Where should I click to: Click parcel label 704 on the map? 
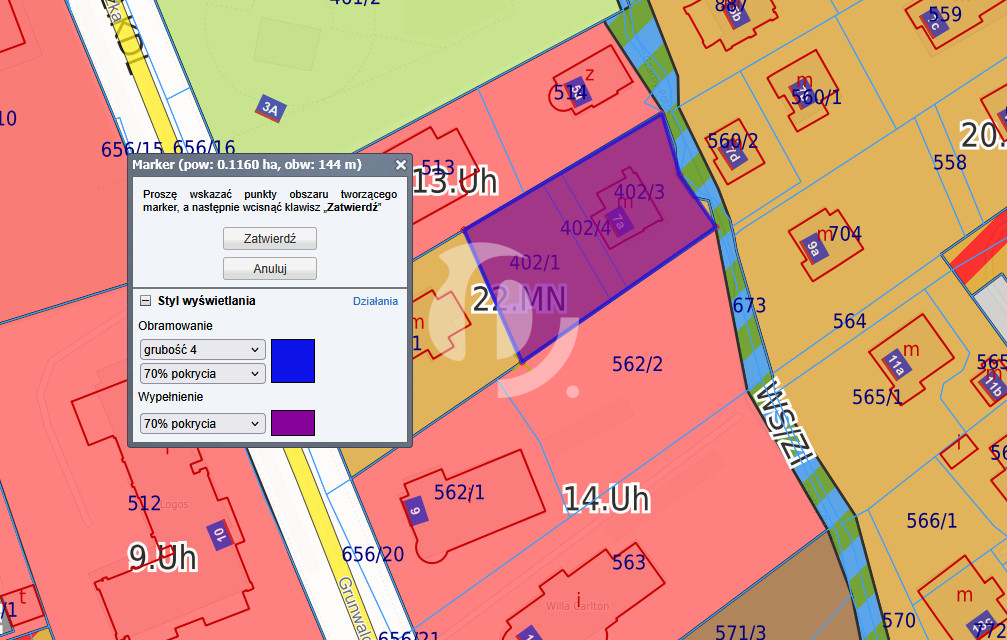pos(845,234)
